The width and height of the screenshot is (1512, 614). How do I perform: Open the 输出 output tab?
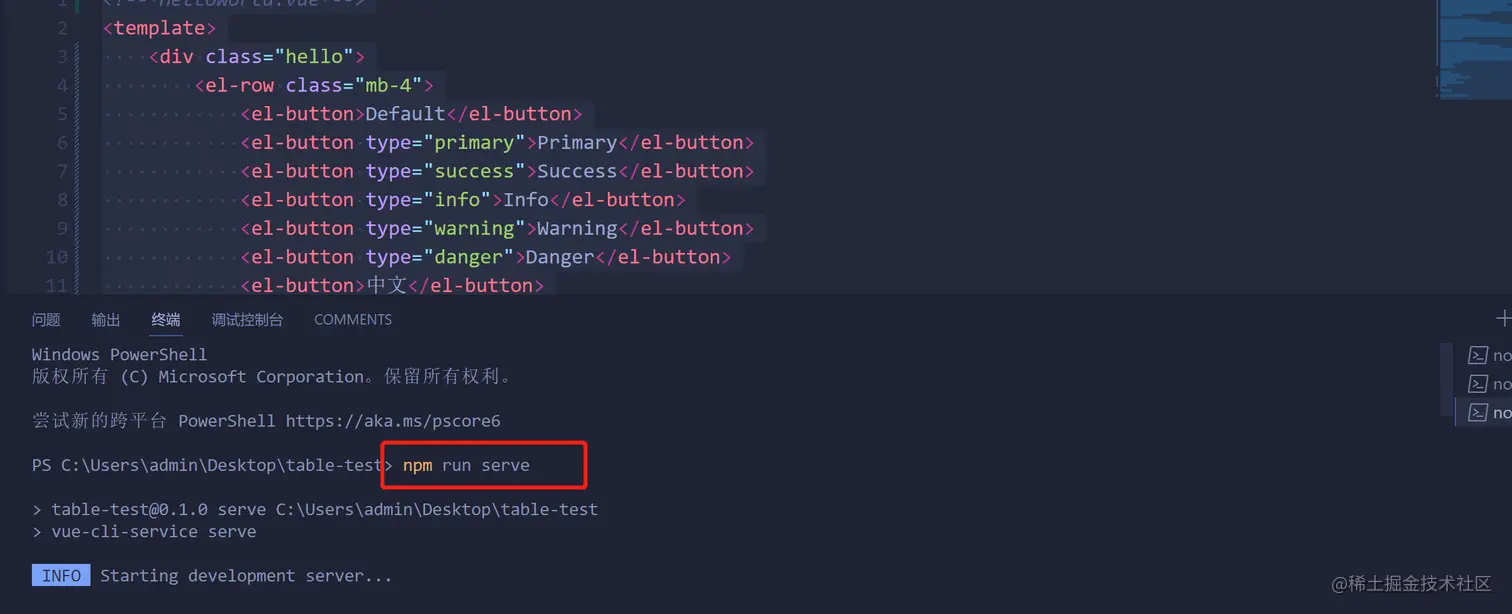coord(106,320)
